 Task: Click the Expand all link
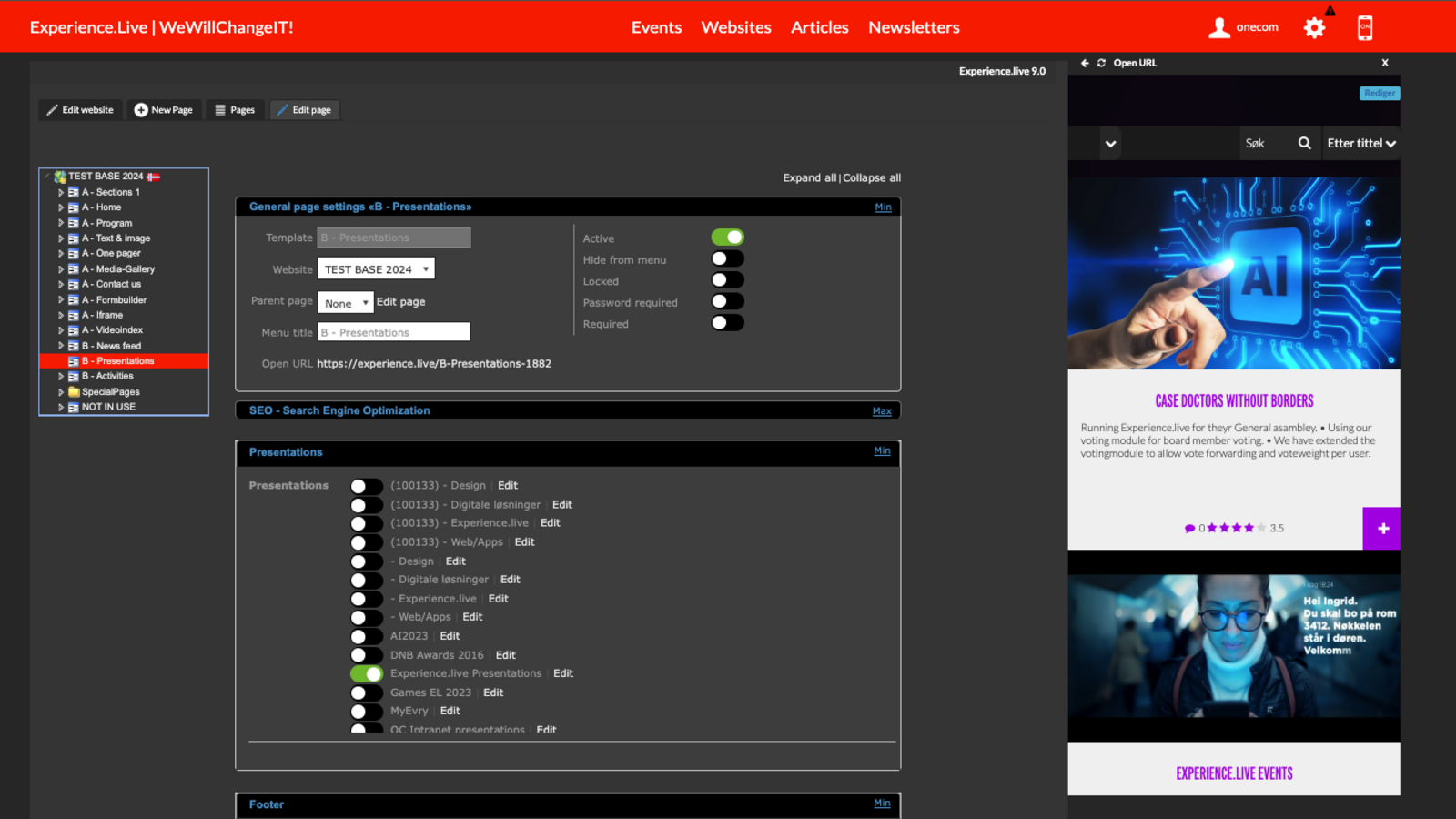[809, 178]
